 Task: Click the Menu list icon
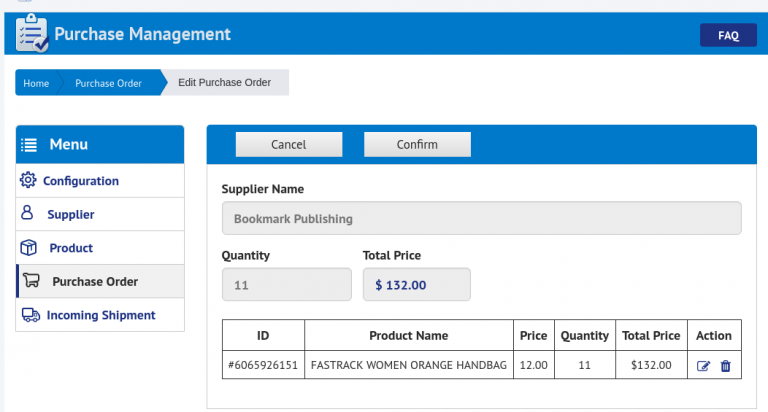tap(29, 145)
